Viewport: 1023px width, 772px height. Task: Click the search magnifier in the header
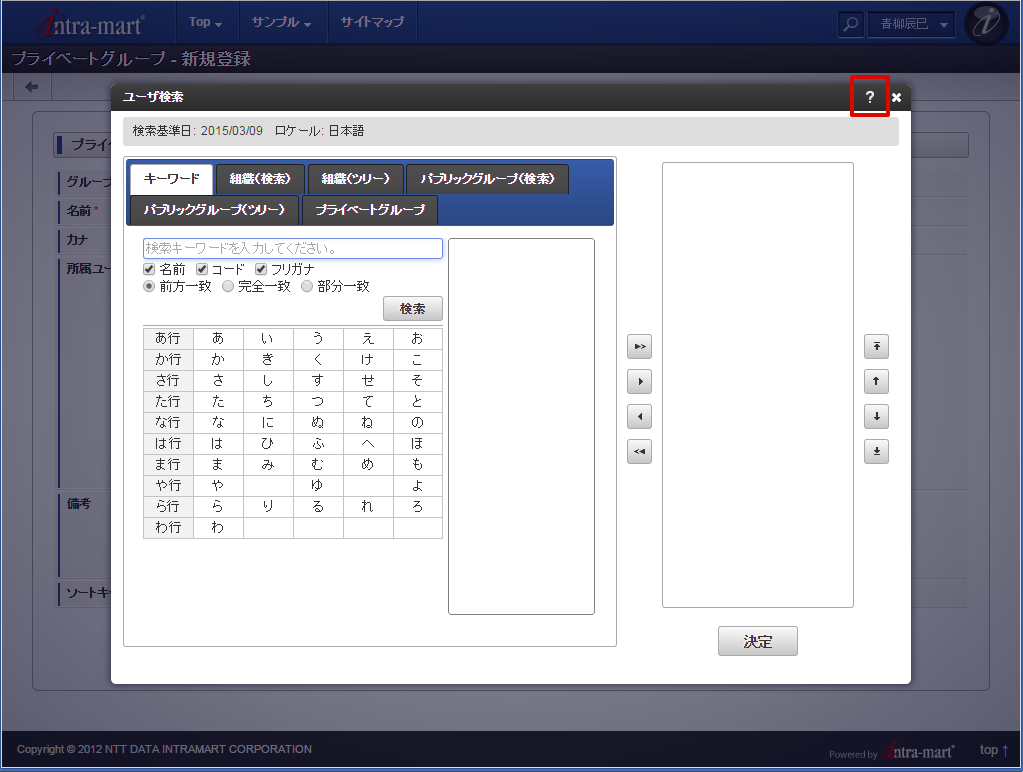[x=849, y=23]
